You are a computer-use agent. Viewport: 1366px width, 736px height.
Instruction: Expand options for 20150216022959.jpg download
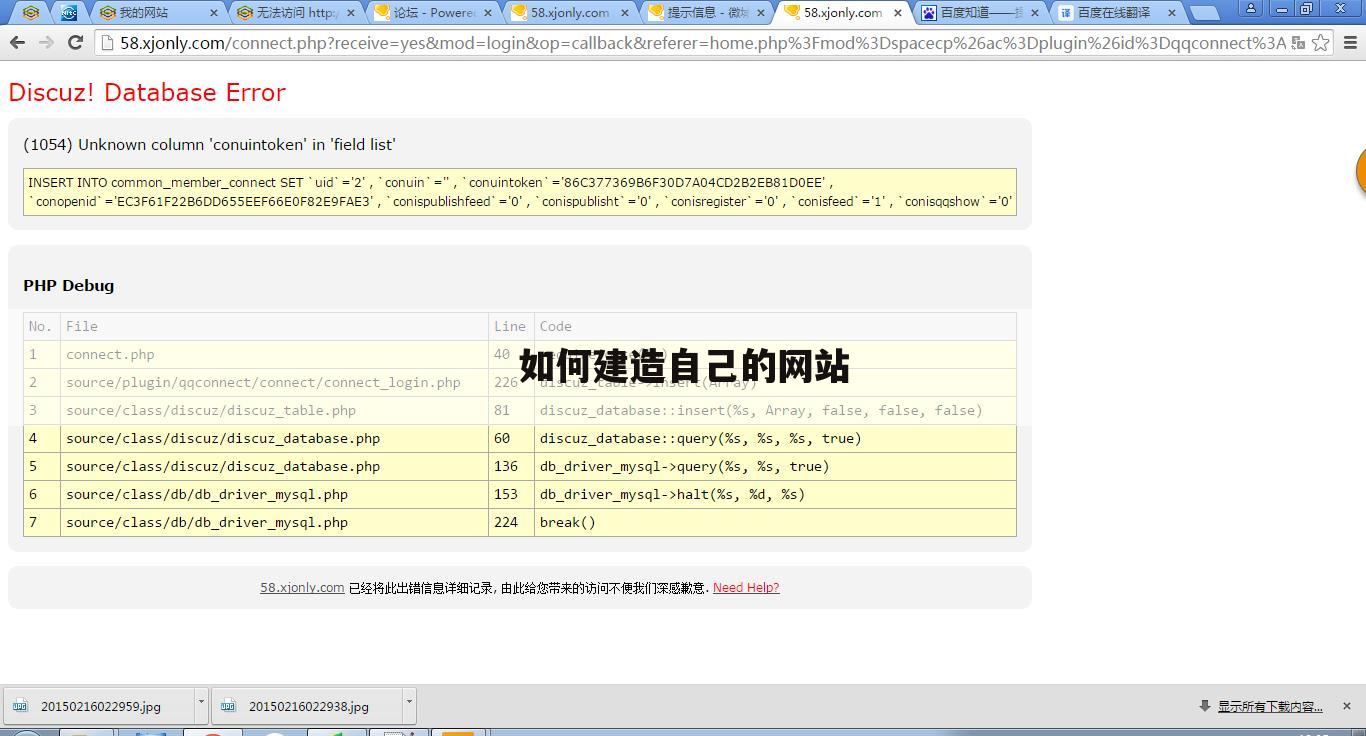[x=201, y=706]
